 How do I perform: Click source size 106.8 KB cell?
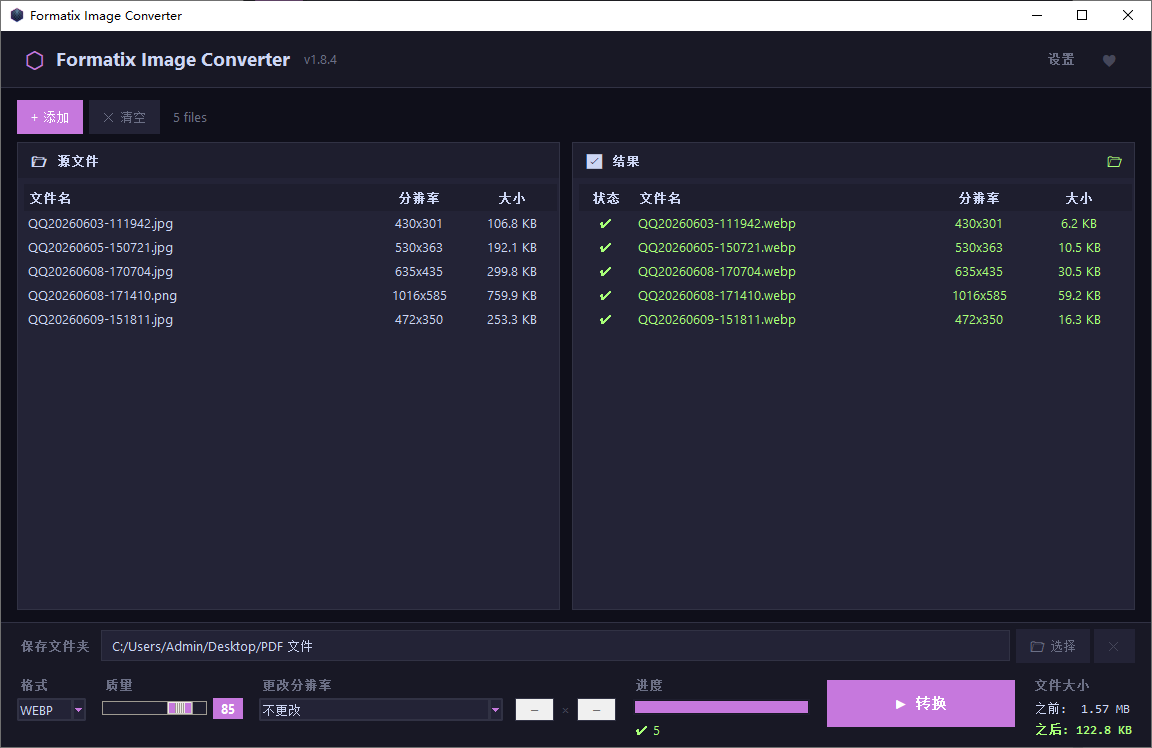tap(511, 223)
